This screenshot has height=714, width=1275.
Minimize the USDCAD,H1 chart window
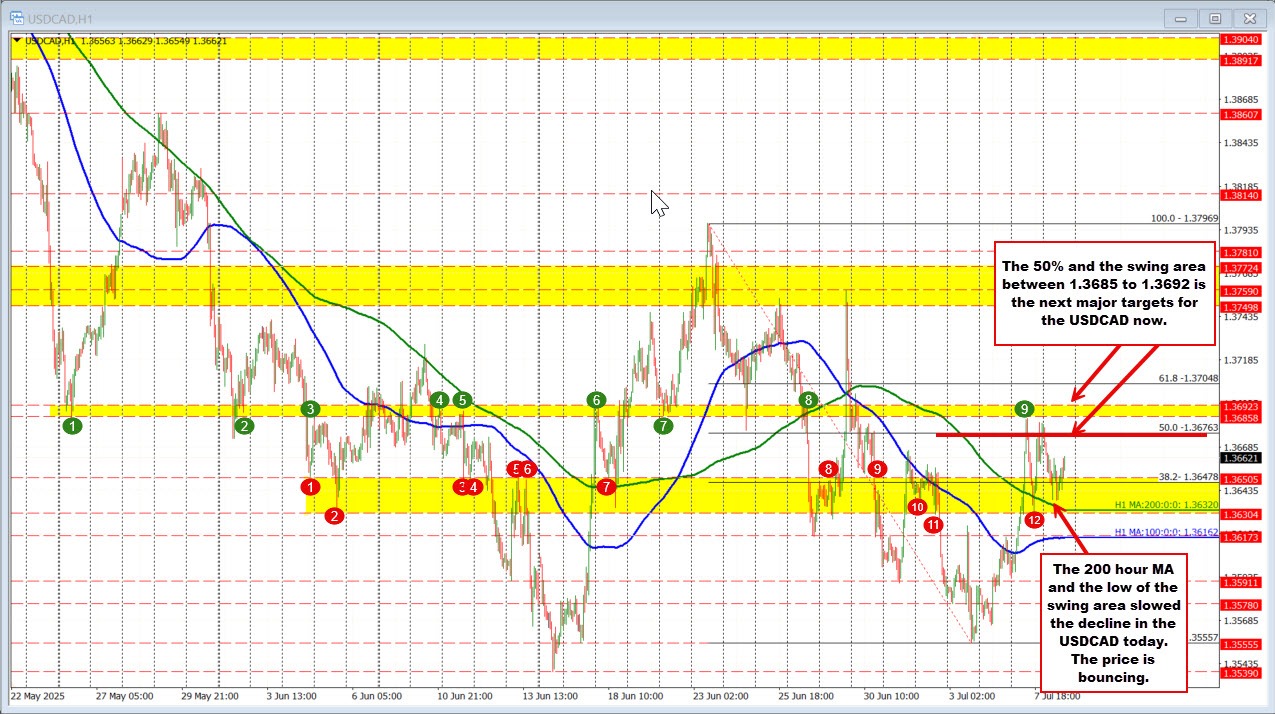(1180, 18)
